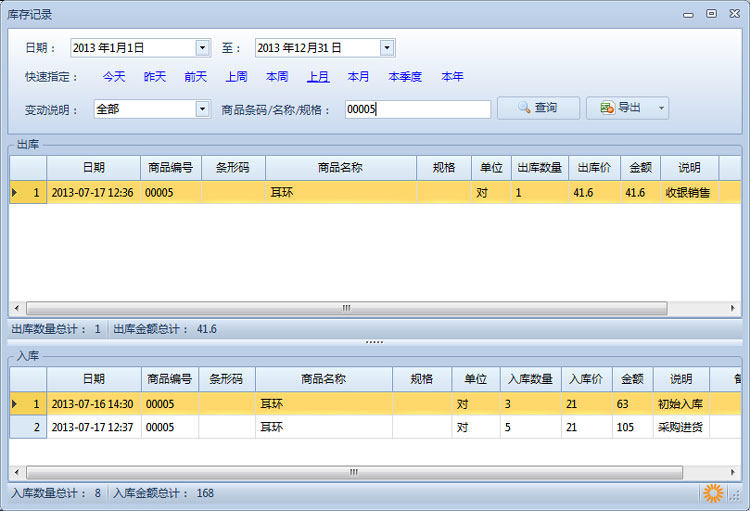The height and width of the screenshot is (511, 750).
Task: Click the 收银销售 cell
Action: [689, 193]
